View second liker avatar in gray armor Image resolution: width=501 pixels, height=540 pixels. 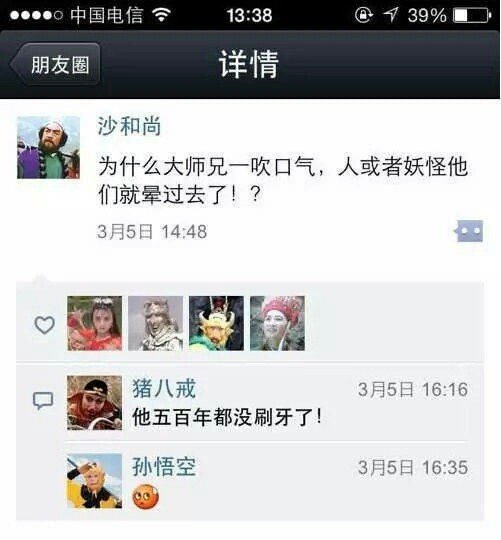[x=156, y=323]
